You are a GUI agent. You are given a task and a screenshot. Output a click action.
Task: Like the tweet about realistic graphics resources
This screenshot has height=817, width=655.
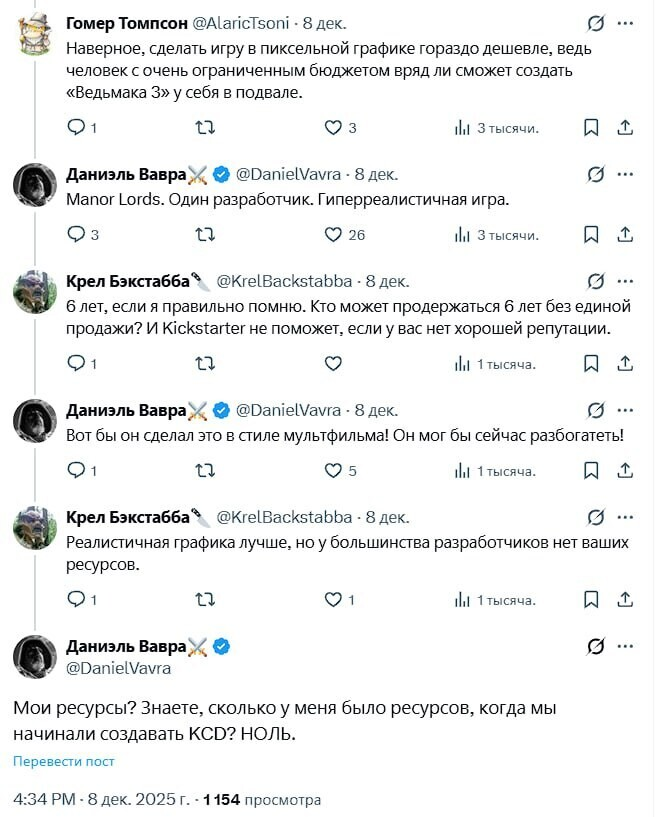point(334,600)
